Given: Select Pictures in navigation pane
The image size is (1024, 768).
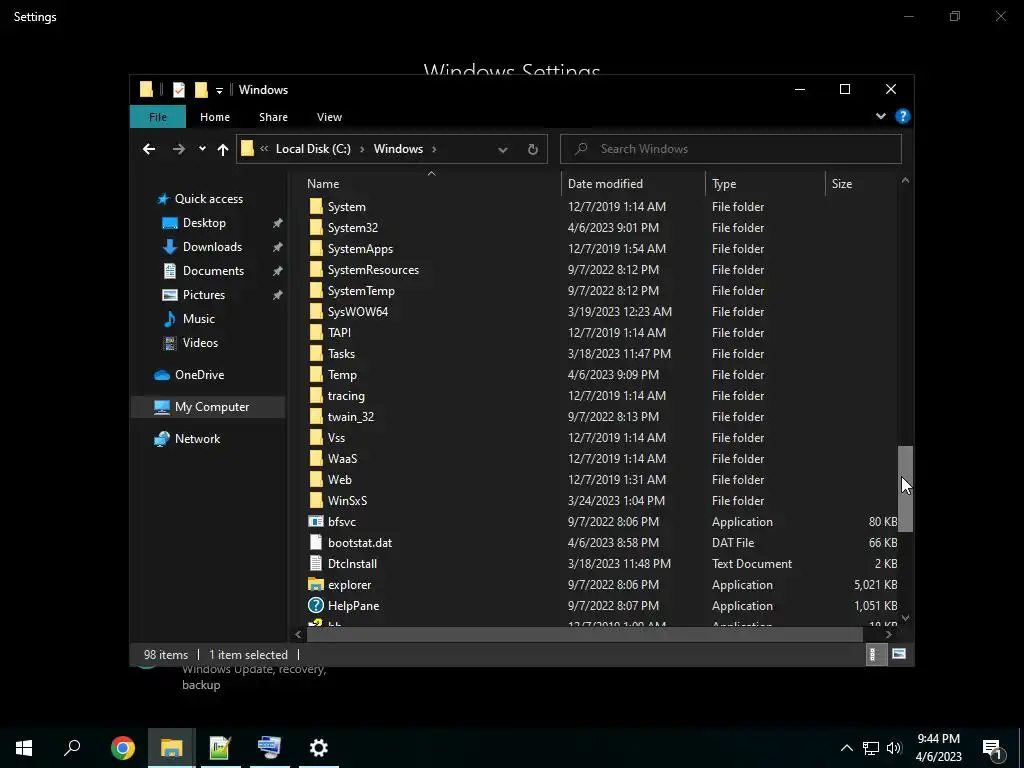Looking at the screenshot, I should click(x=204, y=295).
